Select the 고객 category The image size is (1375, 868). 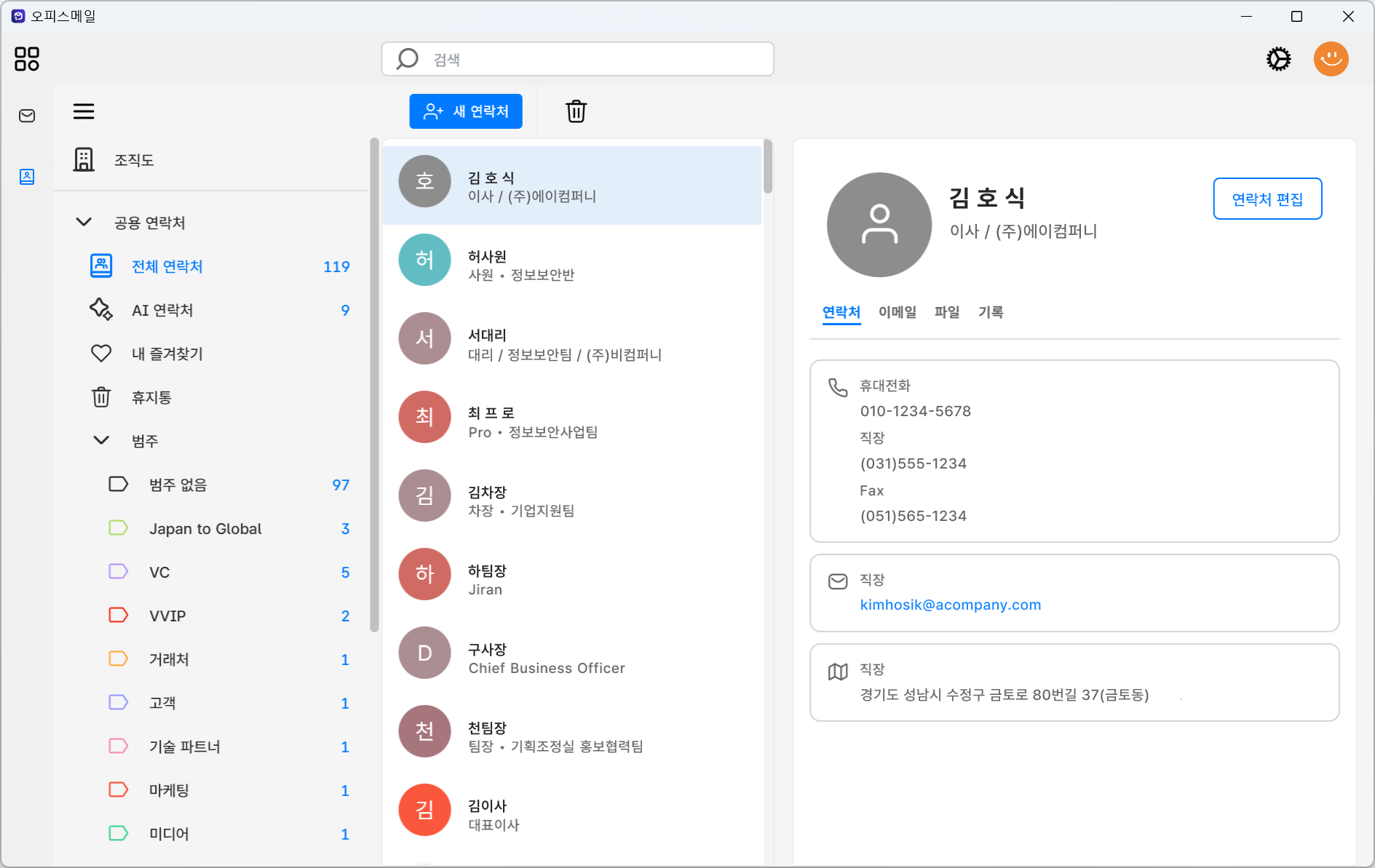(228, 703)
